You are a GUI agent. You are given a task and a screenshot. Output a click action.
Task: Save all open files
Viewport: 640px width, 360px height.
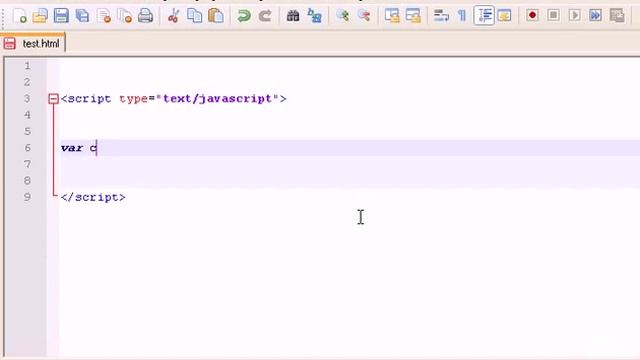(x=82, y=16)
